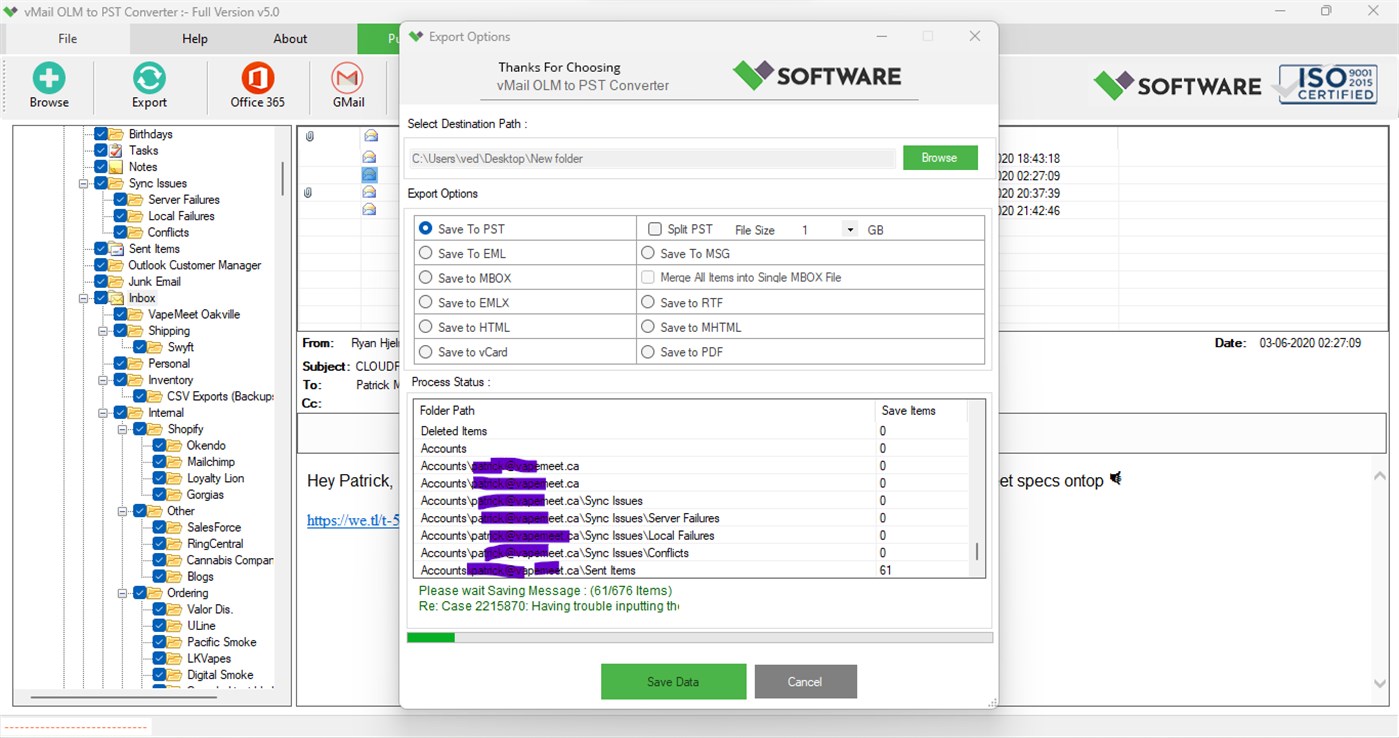Open the About menu
Viewport: 1399px width, 738px height.
pyautogui.click(x=289, y=38)
